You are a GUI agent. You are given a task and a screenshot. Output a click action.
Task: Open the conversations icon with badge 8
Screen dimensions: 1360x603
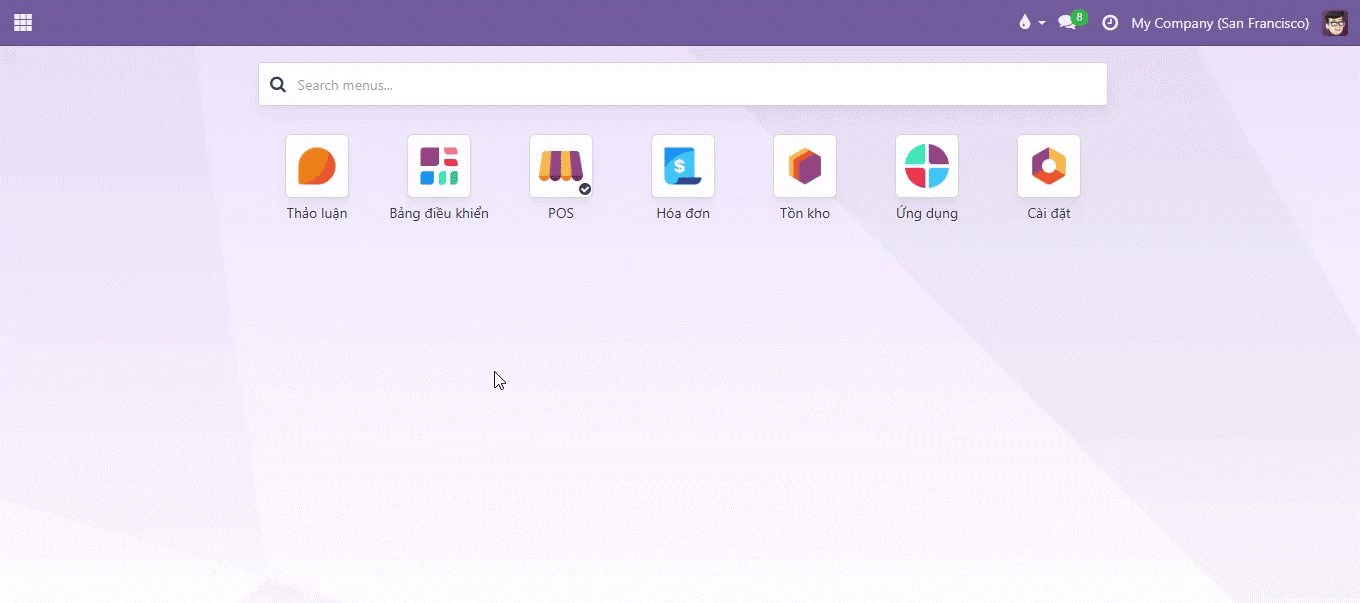(x=1068, y=23)
